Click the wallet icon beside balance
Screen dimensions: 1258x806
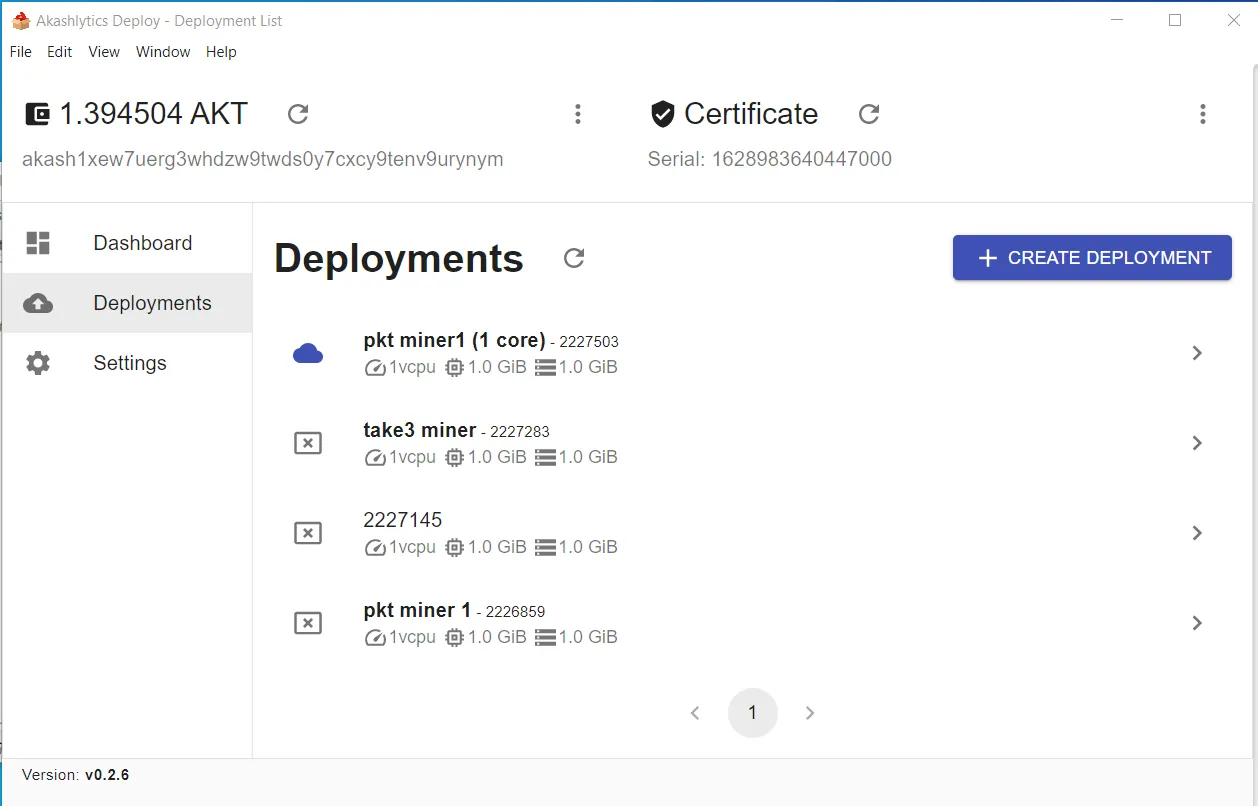[x=37, y=114]
